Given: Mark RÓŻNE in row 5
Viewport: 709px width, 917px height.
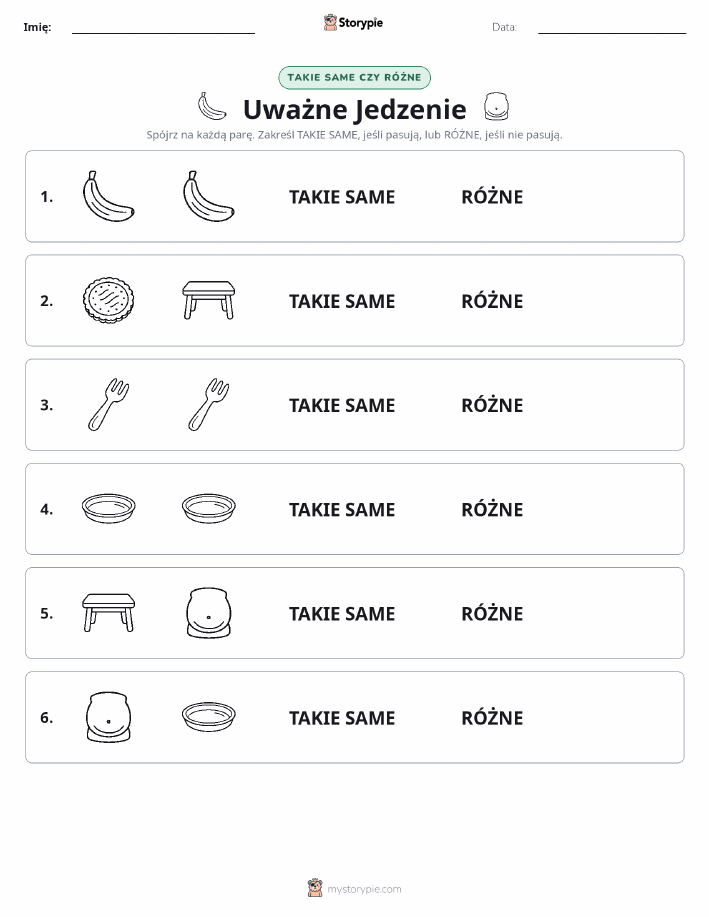Looking at the screenshot, I should click(x=492, y=613).
